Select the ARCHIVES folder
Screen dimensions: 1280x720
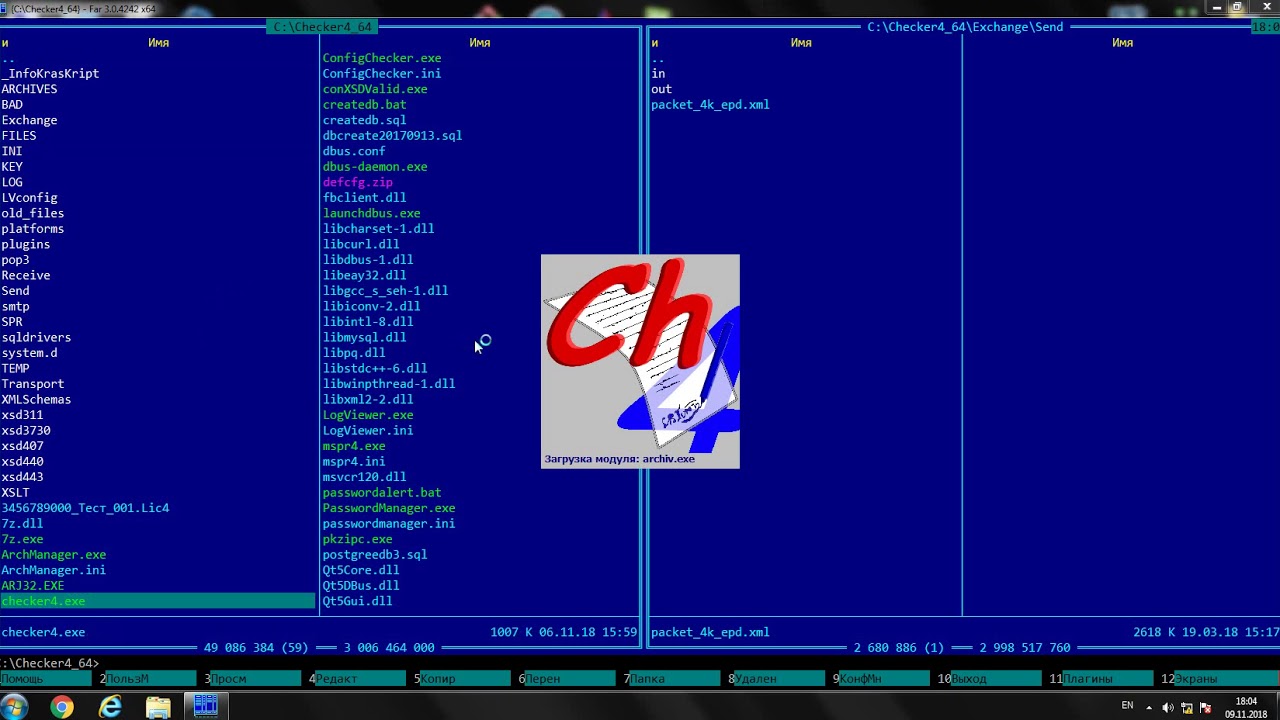[x=29, y=89]
